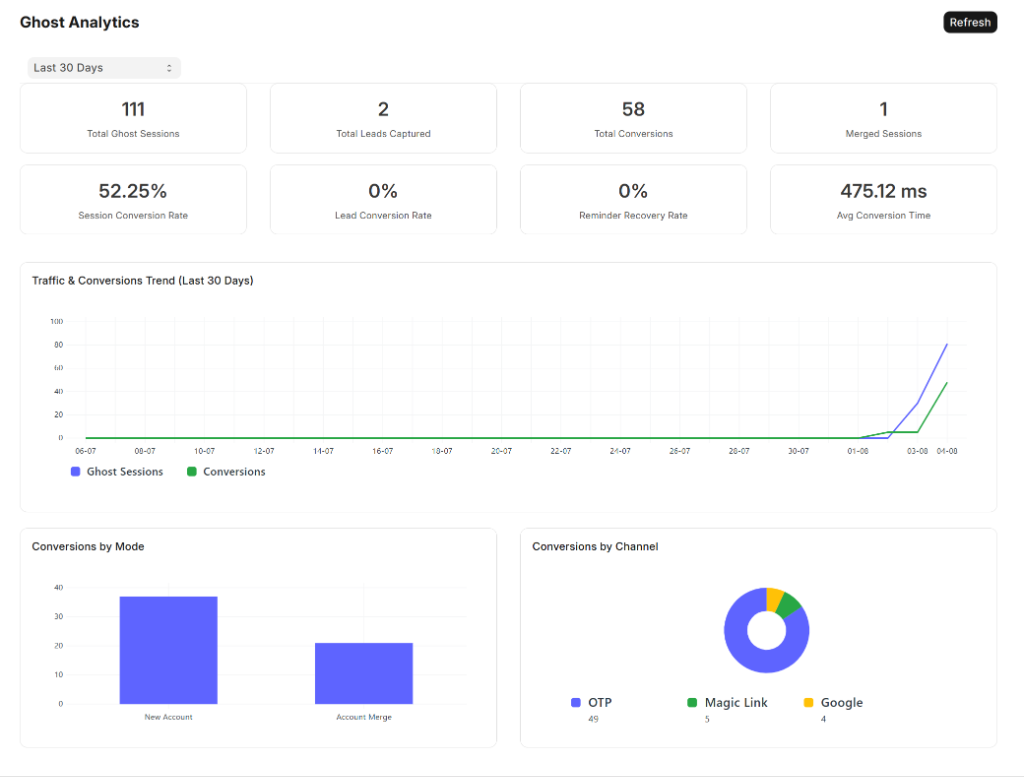Click the Refresh button
This screenshot has width=1024, height=777.
[x=970, y=22]
